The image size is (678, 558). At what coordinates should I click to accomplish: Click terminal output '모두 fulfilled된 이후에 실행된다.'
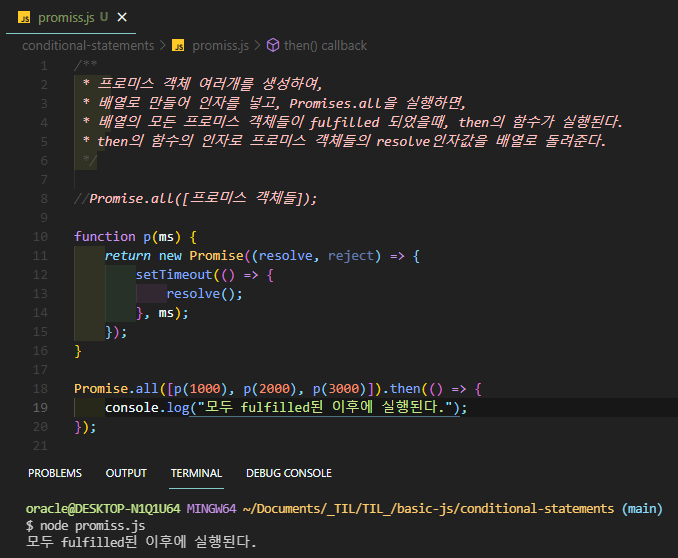141,542
